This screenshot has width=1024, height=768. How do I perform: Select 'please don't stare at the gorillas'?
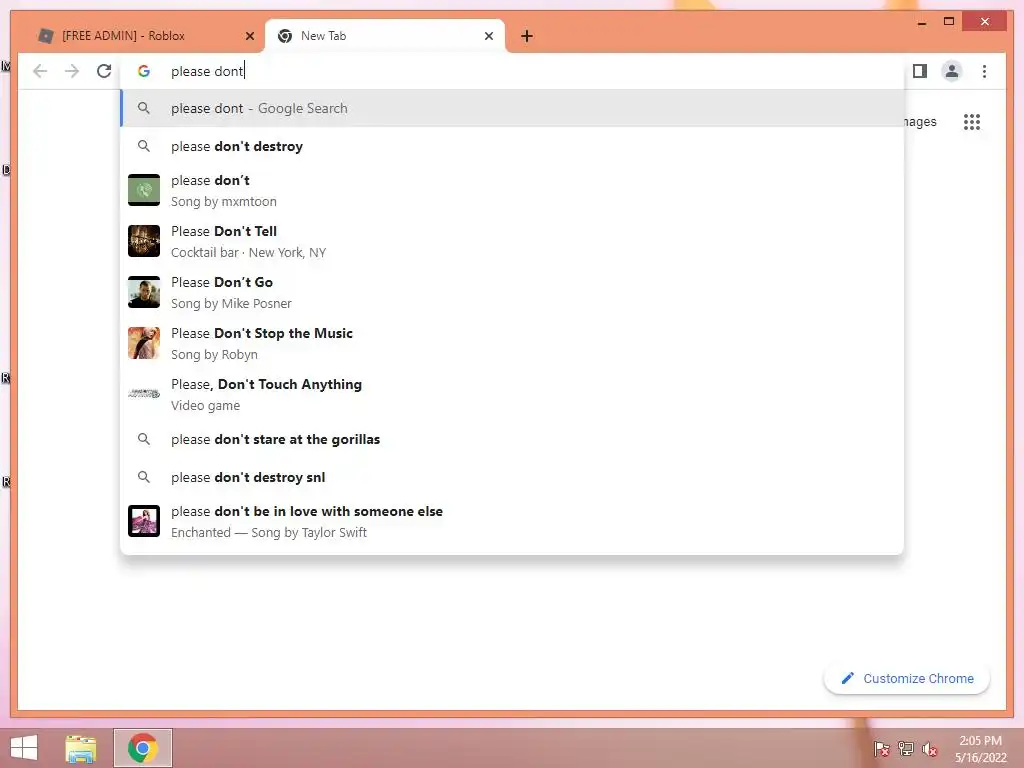tap(513, 440)
